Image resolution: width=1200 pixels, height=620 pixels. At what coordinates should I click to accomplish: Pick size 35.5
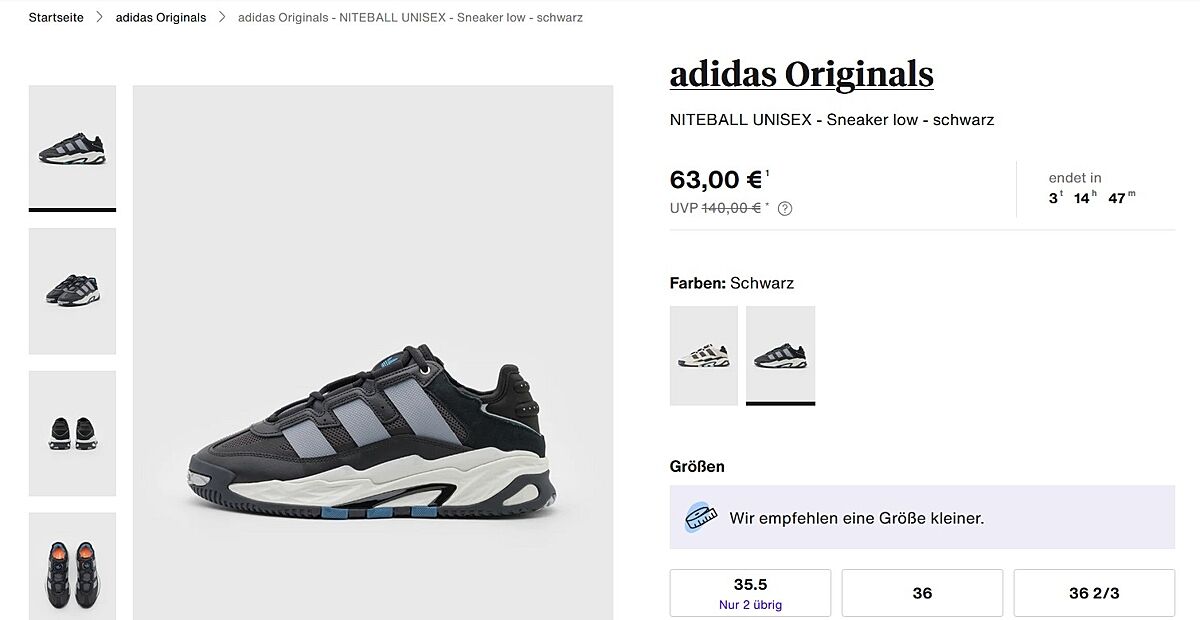[750, 593]
